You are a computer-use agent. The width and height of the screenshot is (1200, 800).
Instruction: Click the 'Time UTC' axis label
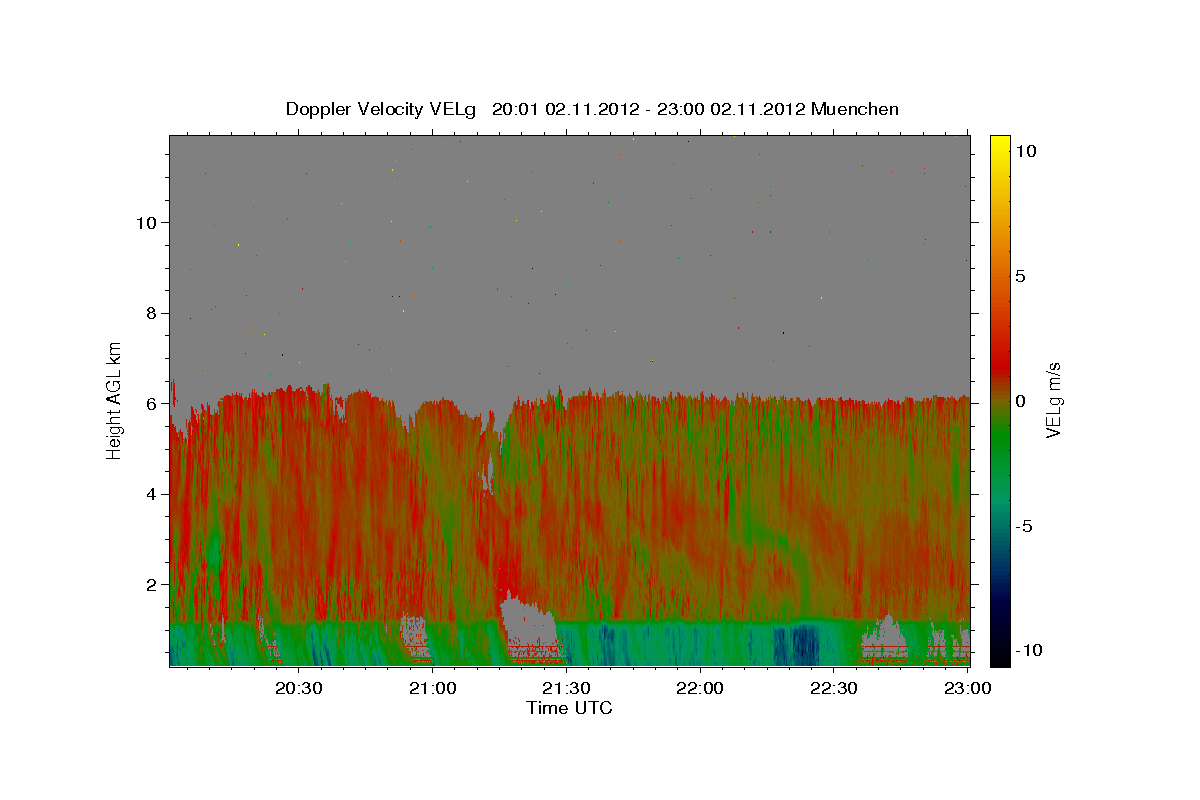569,708
